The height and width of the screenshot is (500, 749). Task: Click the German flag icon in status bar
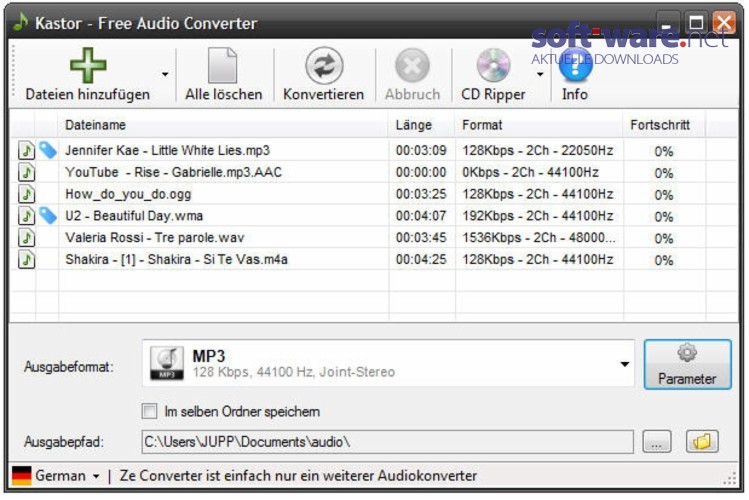click(21, 476)
